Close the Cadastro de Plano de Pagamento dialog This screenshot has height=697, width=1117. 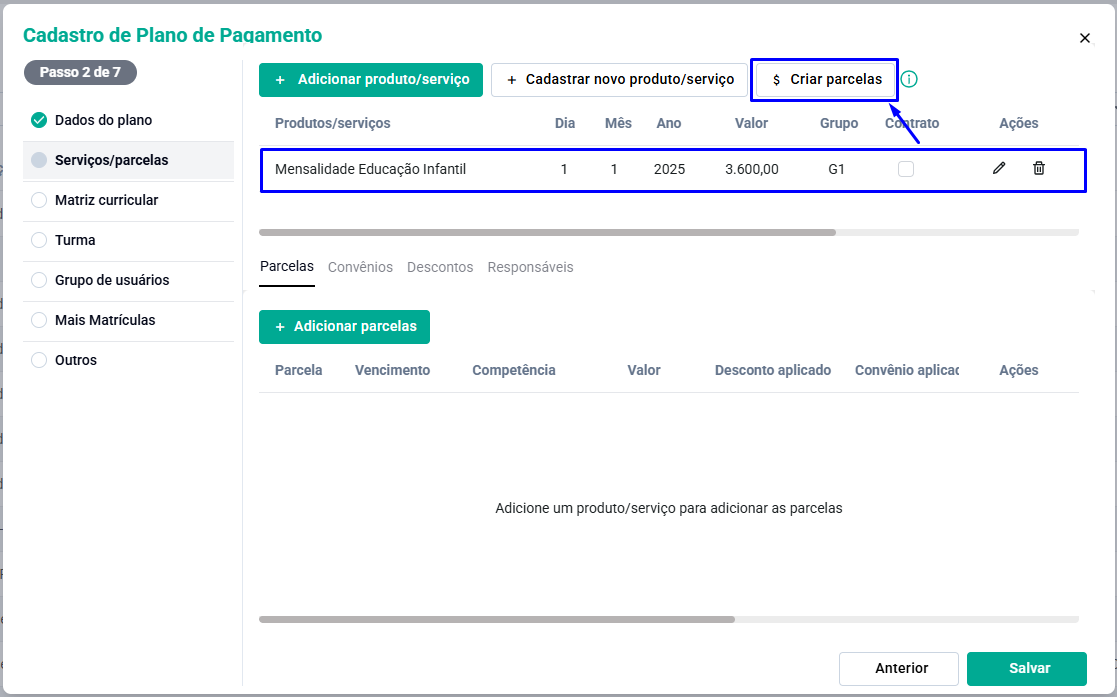pyautogui.click(x=1084, y=38)
